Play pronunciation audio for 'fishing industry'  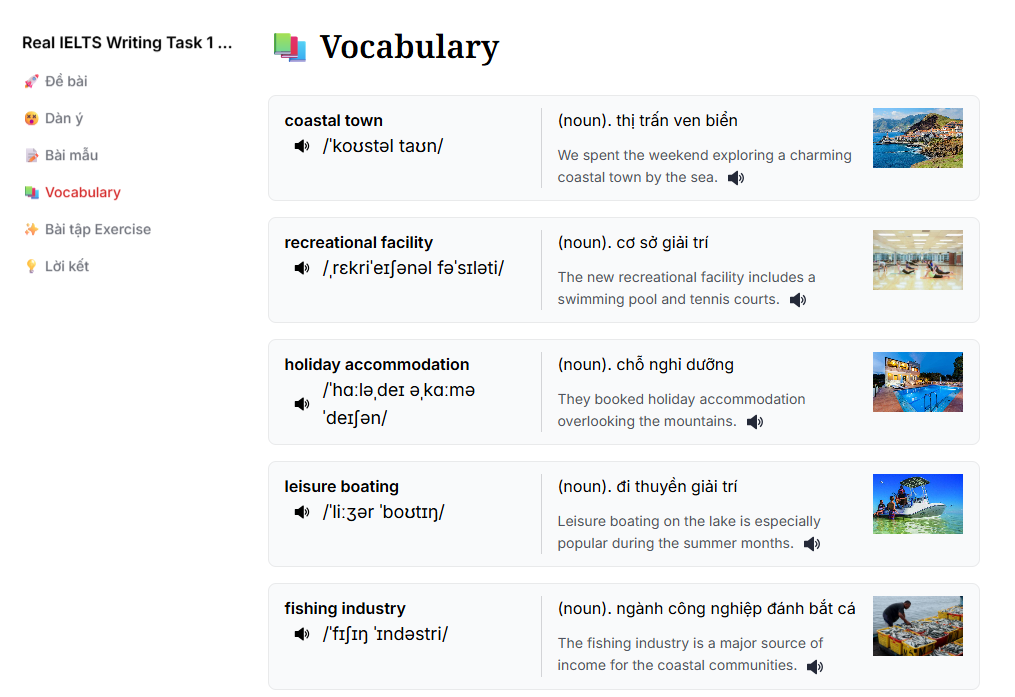pos(302,635)
